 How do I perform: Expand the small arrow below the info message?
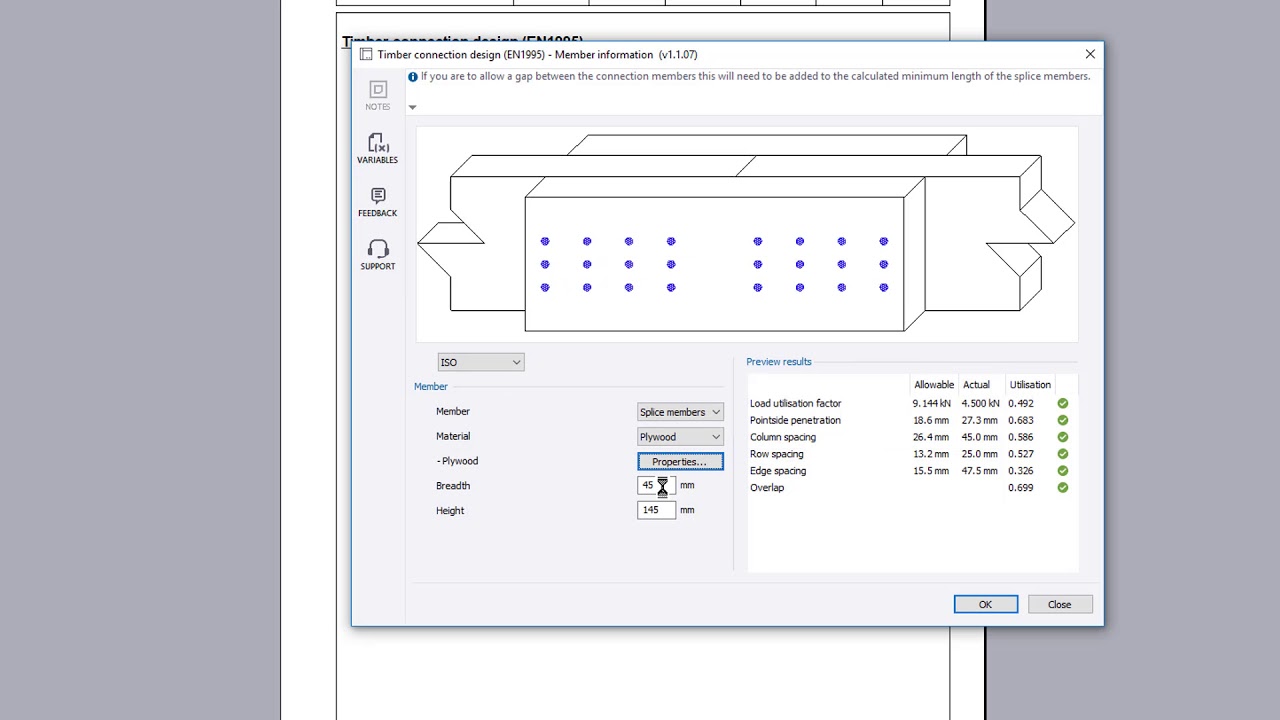coord(412,107)
